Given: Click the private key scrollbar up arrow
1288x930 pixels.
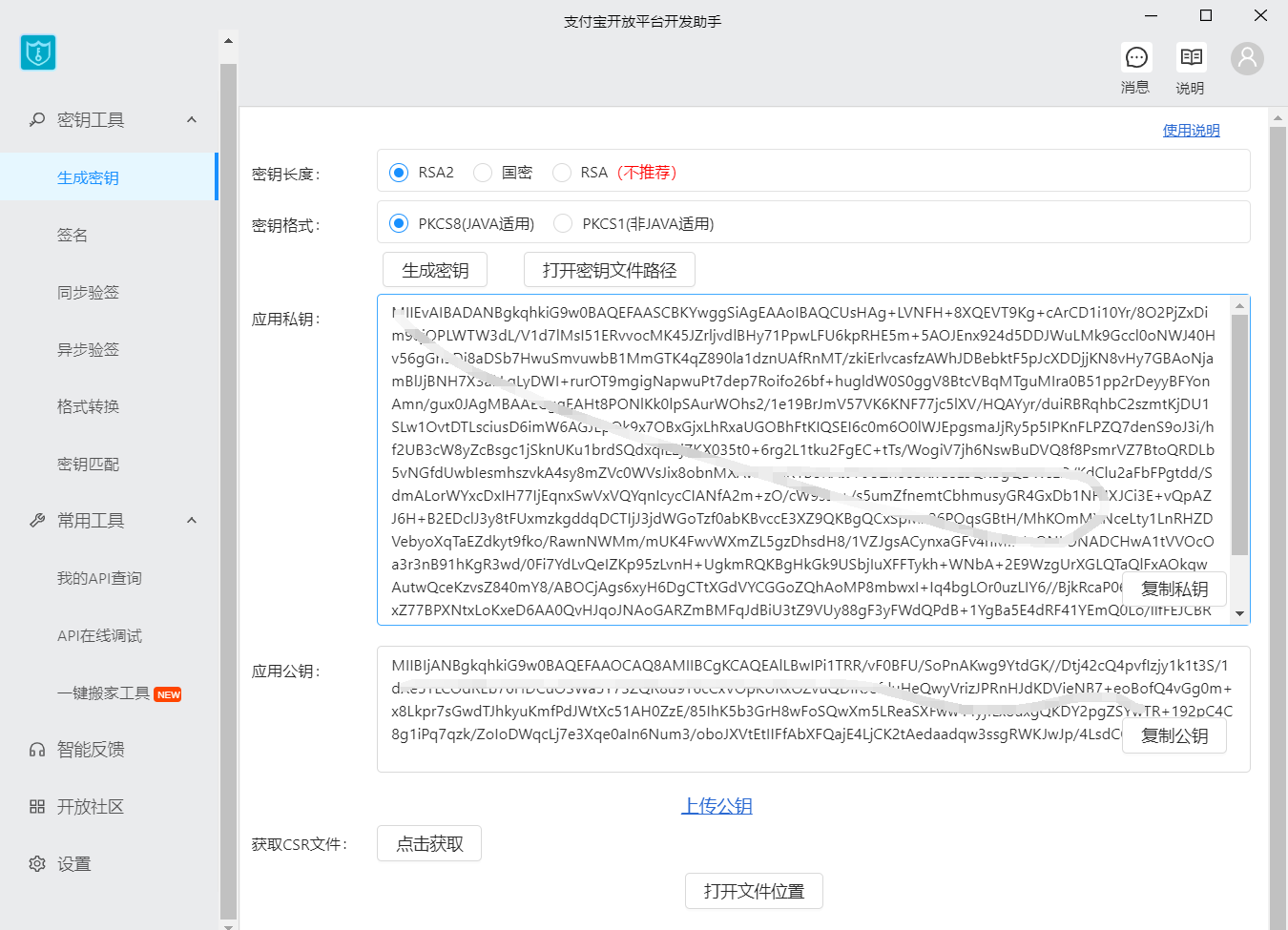Looking at the screenshot, I should (1239, 305).
